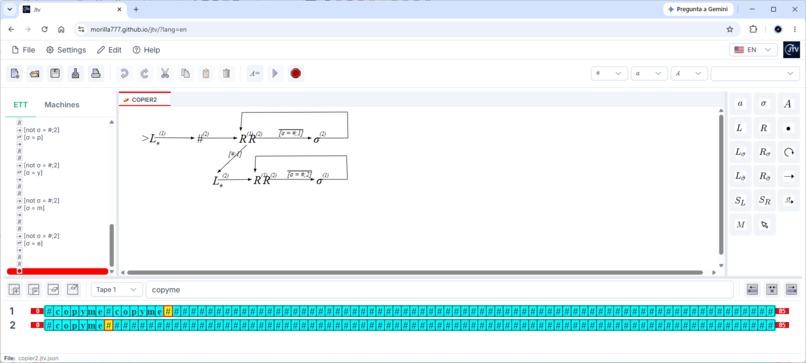Select the circular loop arrow tool
The image size is (806, 363).
(x=788, y=152)
